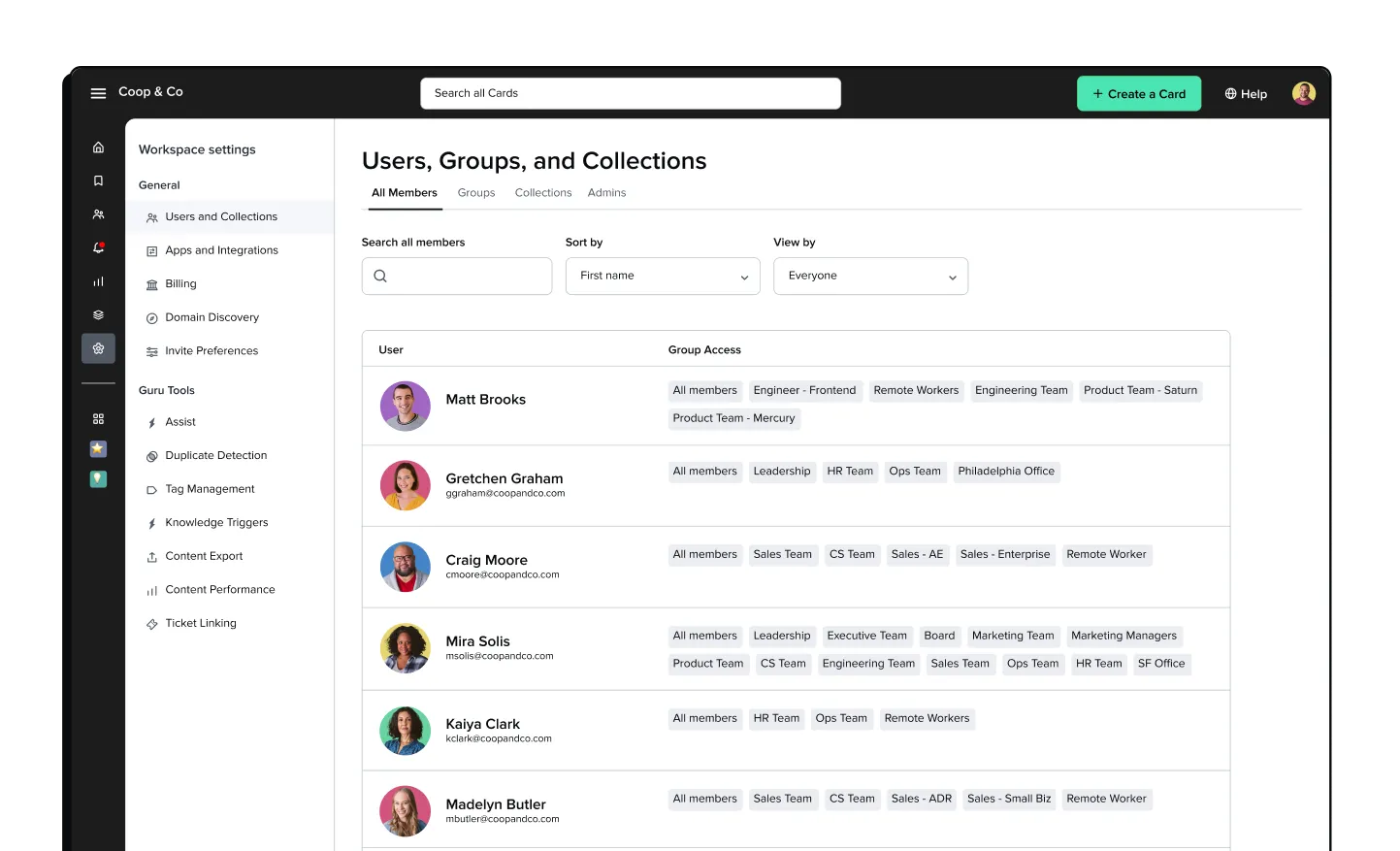
Task: Click Kaiya Clark's Remote Workers tag
Action: [927, 719]
